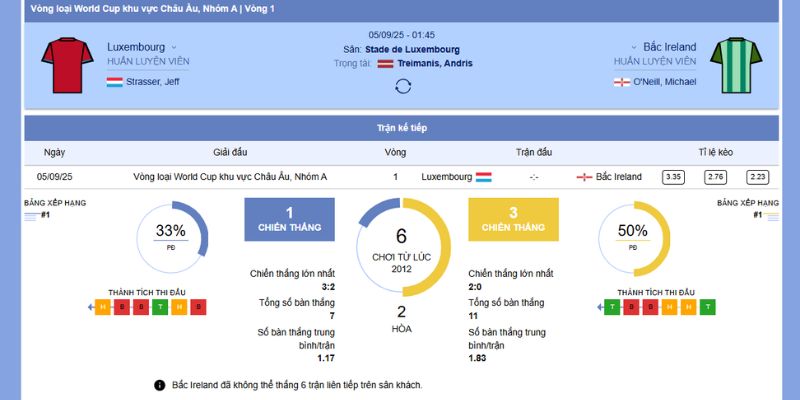
Task: Click the green striped Bắc Ireland jersey
Action: pos(736,65)
